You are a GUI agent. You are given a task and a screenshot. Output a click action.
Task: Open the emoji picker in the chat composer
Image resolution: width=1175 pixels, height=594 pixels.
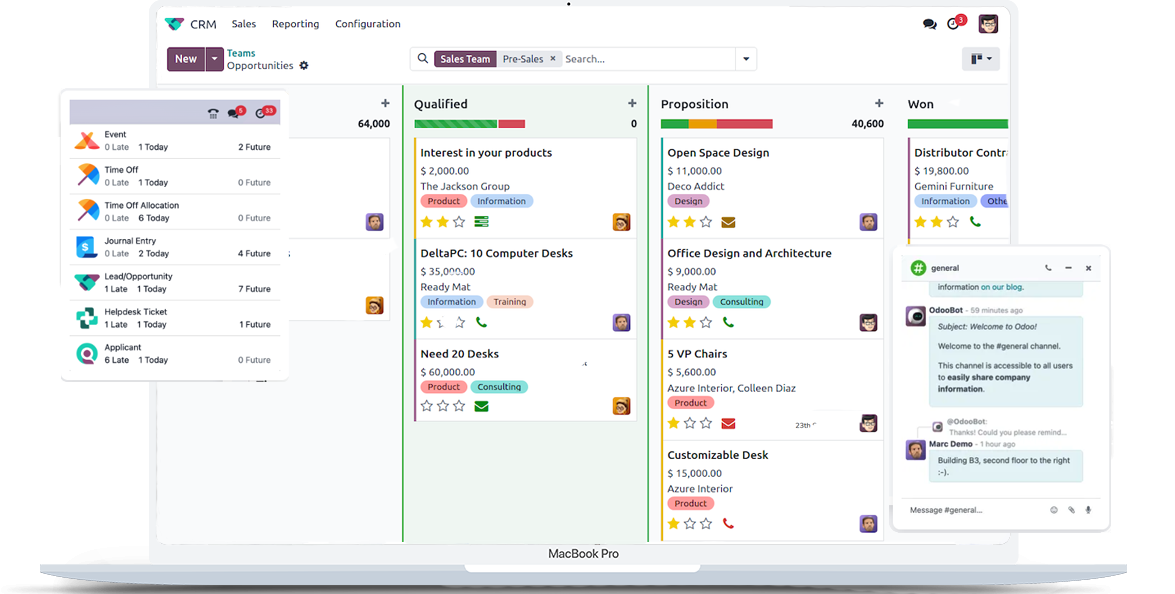[x=1054, y=510]
